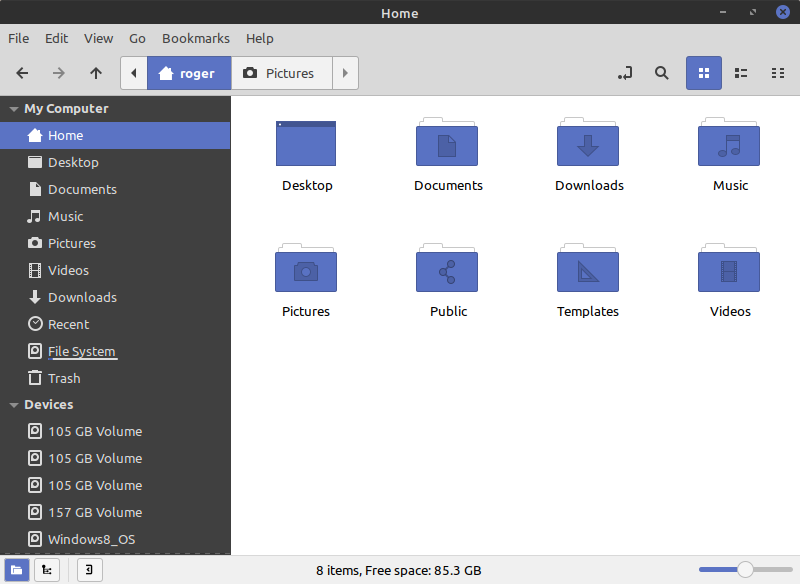The width and height of the screenshot is (800, 584).
Task: Click the back navigation arrow
Action: point(22,73)
